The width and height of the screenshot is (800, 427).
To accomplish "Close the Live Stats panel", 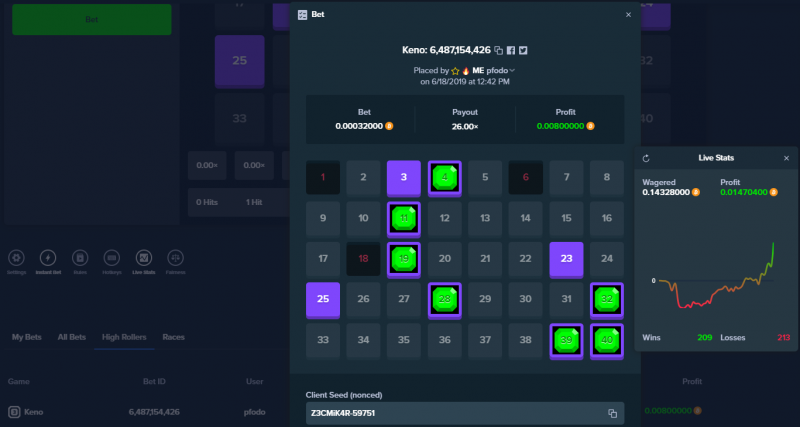I will point(786,159).
